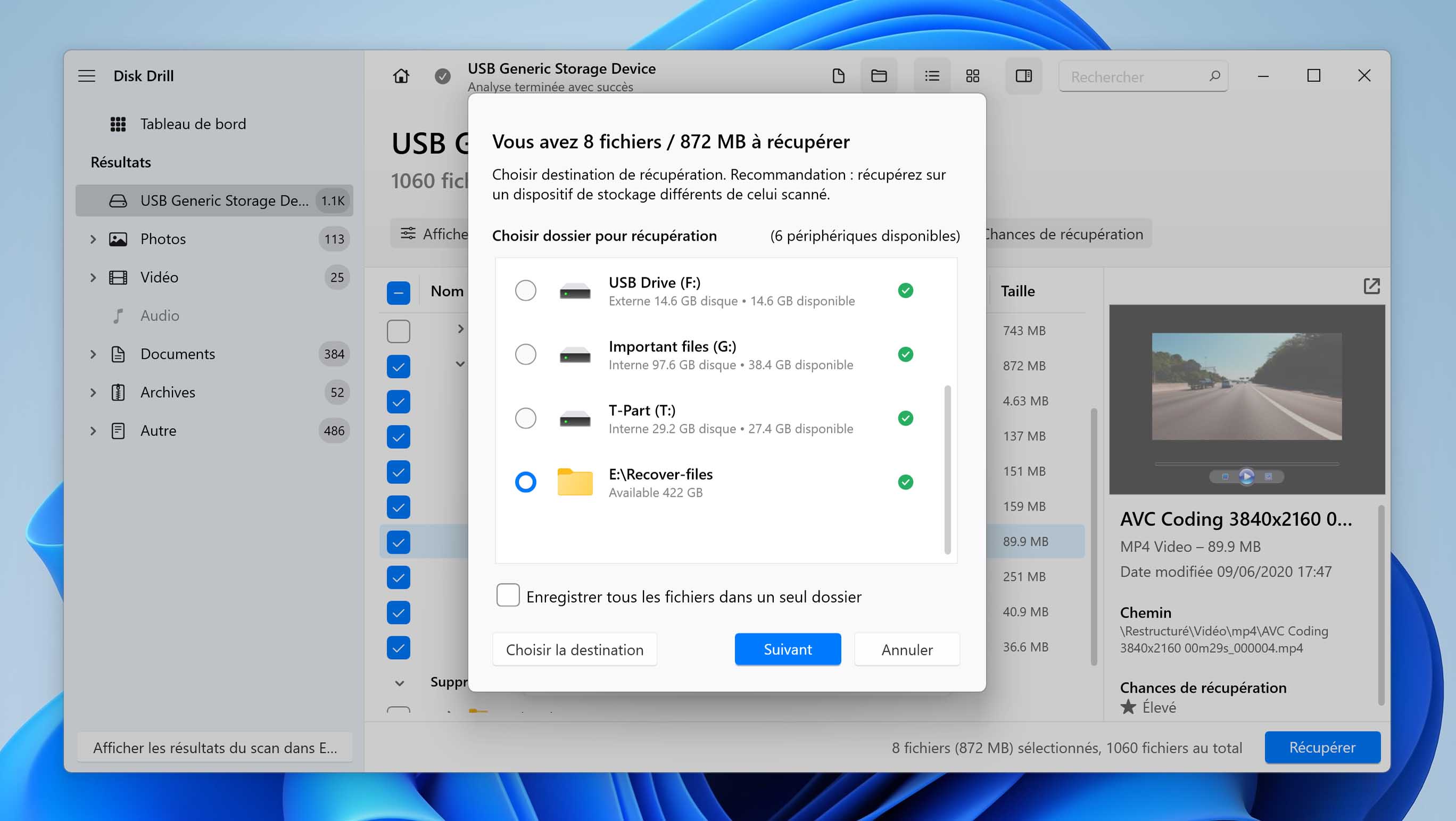This screenshot has width=1456, height=821.
Task: Select USB Drive (F:) radio button
Action: [526, 291]
